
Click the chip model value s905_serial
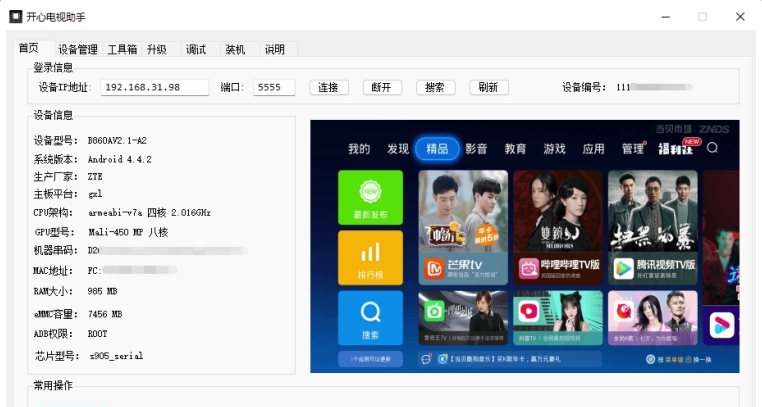pos(116,356)
